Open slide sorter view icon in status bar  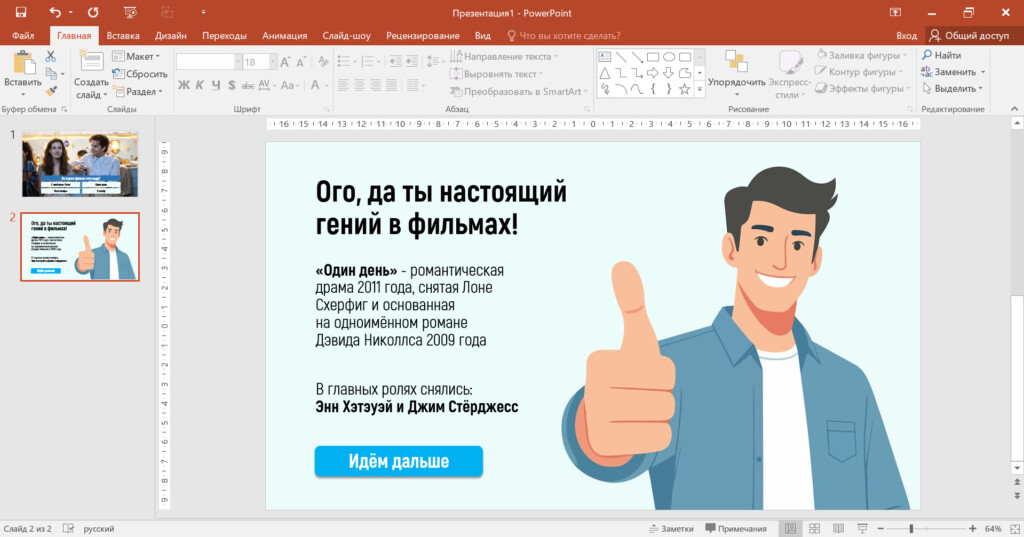click(x=814, y=529)
